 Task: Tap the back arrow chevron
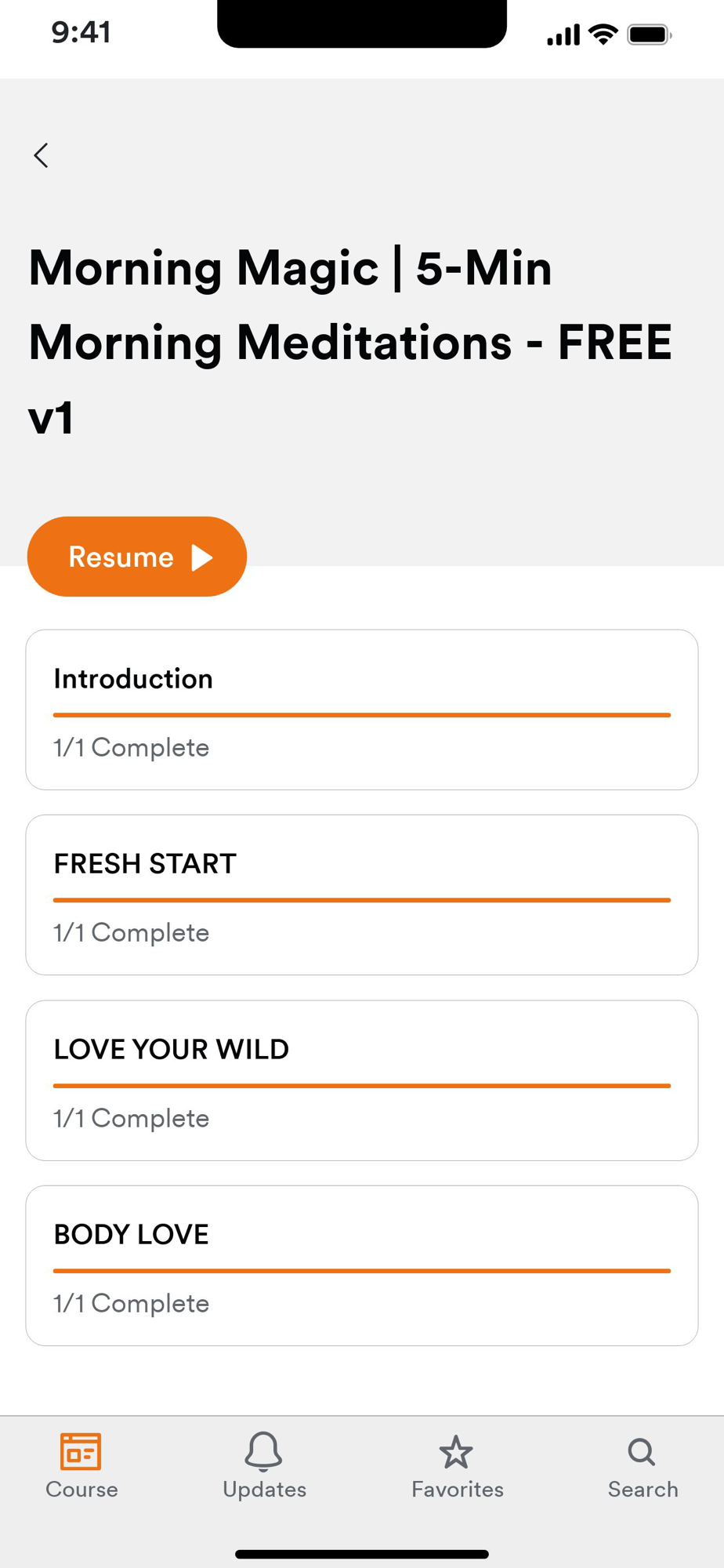[41, 155]
